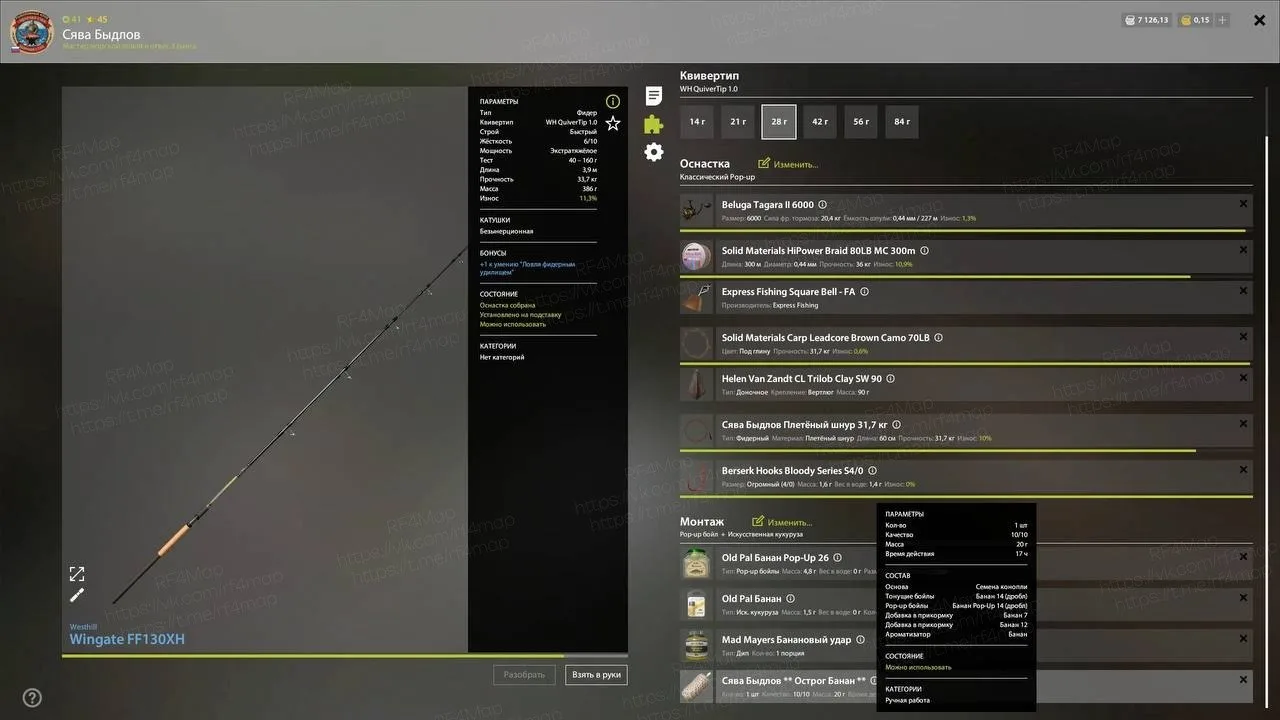The image size is (1280, 720).
Task: Remove the Mad Mayers Банановый удар dip
Action: coord(1243,639)
